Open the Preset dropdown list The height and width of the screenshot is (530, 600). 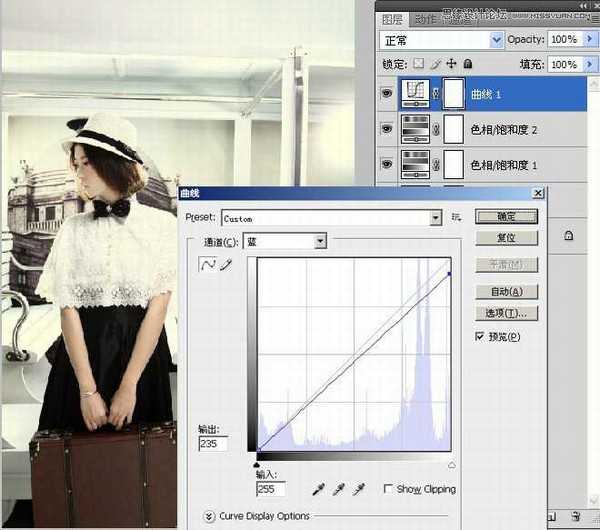(x=435, y=217)
